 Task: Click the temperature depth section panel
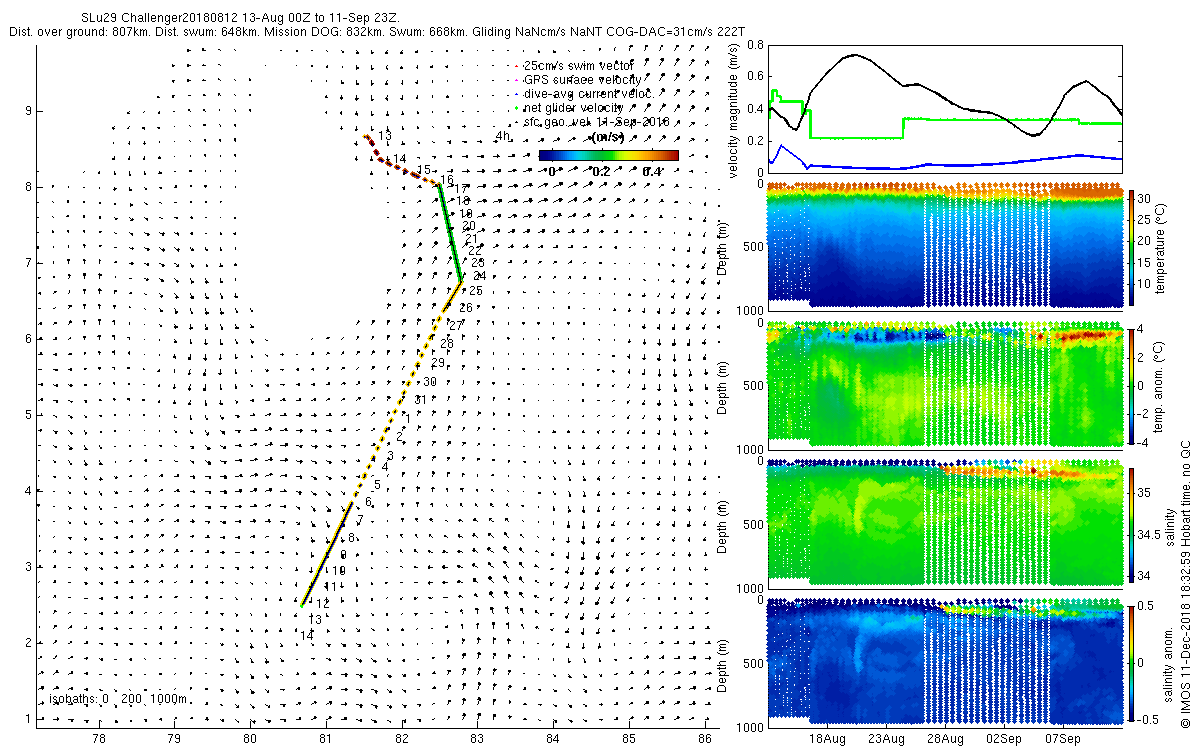[x=945, y=245]
